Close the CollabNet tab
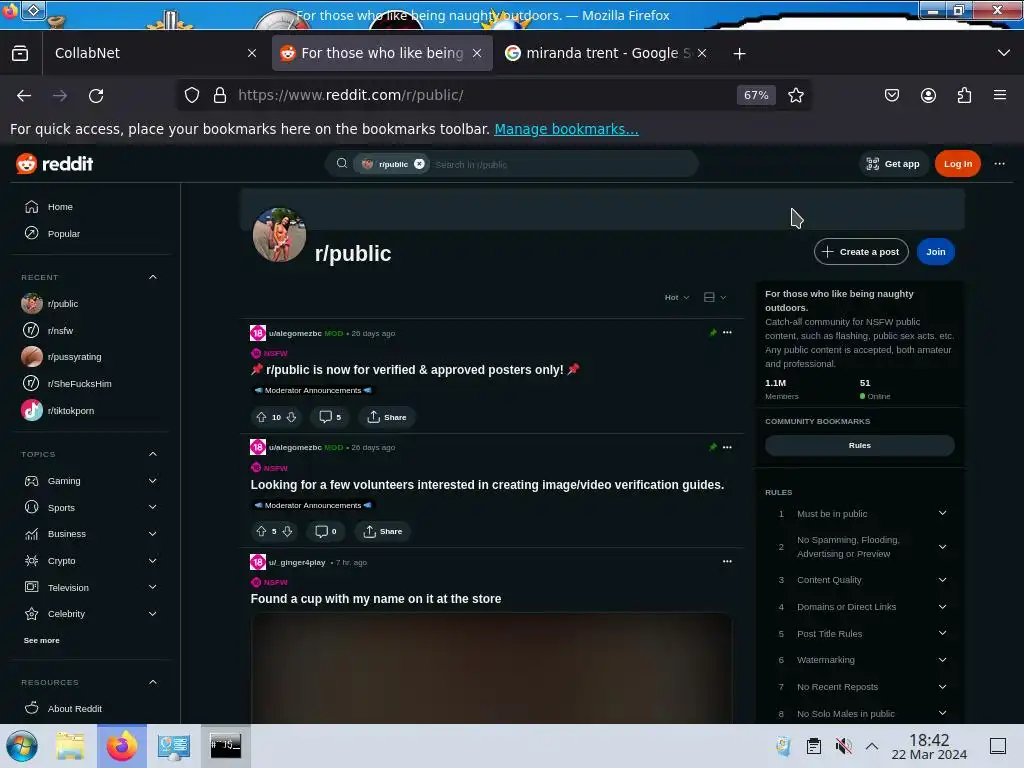The width and height of the screenshot is (1024, 768). pos(251,54)
